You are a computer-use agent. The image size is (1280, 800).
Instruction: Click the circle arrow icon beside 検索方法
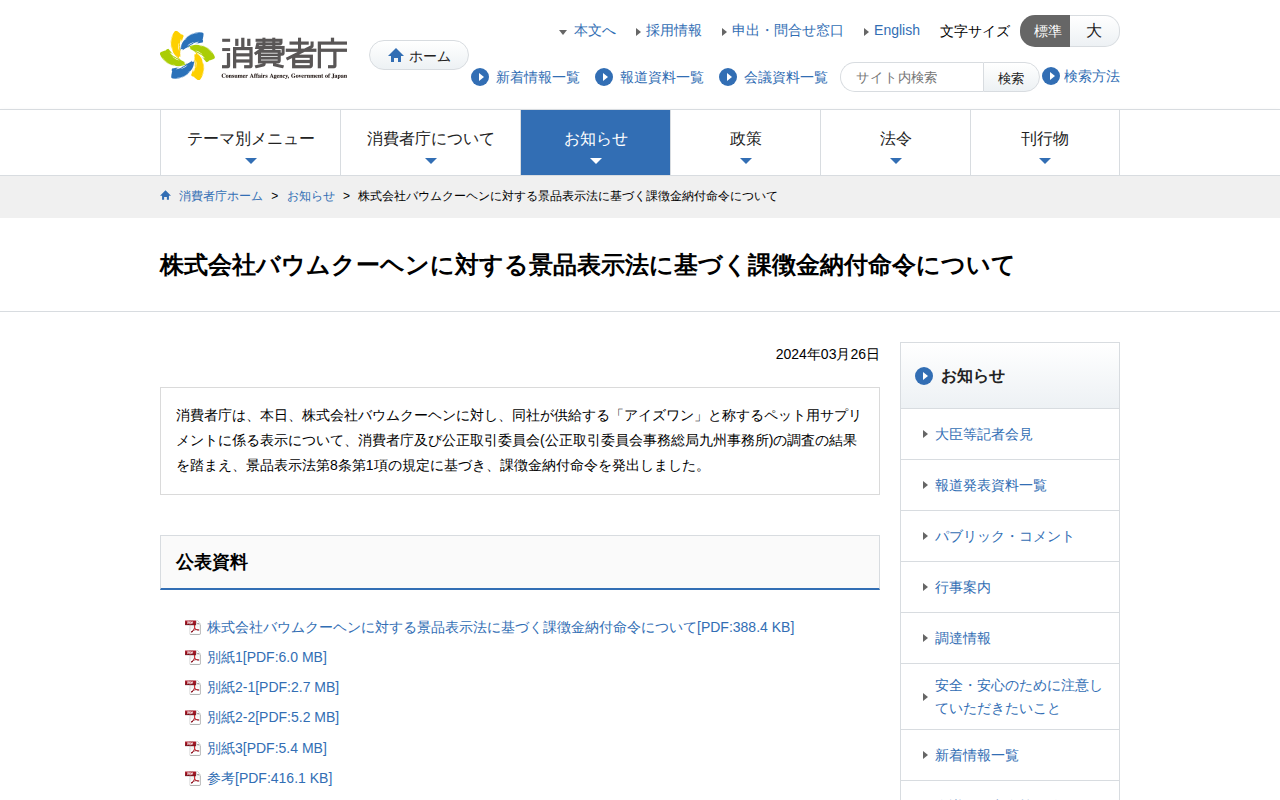click(1051, 76)
